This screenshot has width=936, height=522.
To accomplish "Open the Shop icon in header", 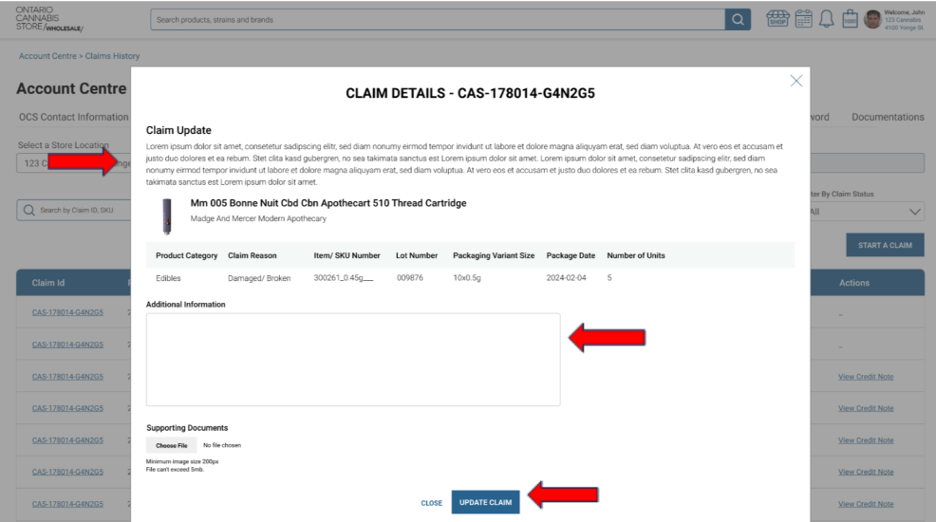I will 778,19.
